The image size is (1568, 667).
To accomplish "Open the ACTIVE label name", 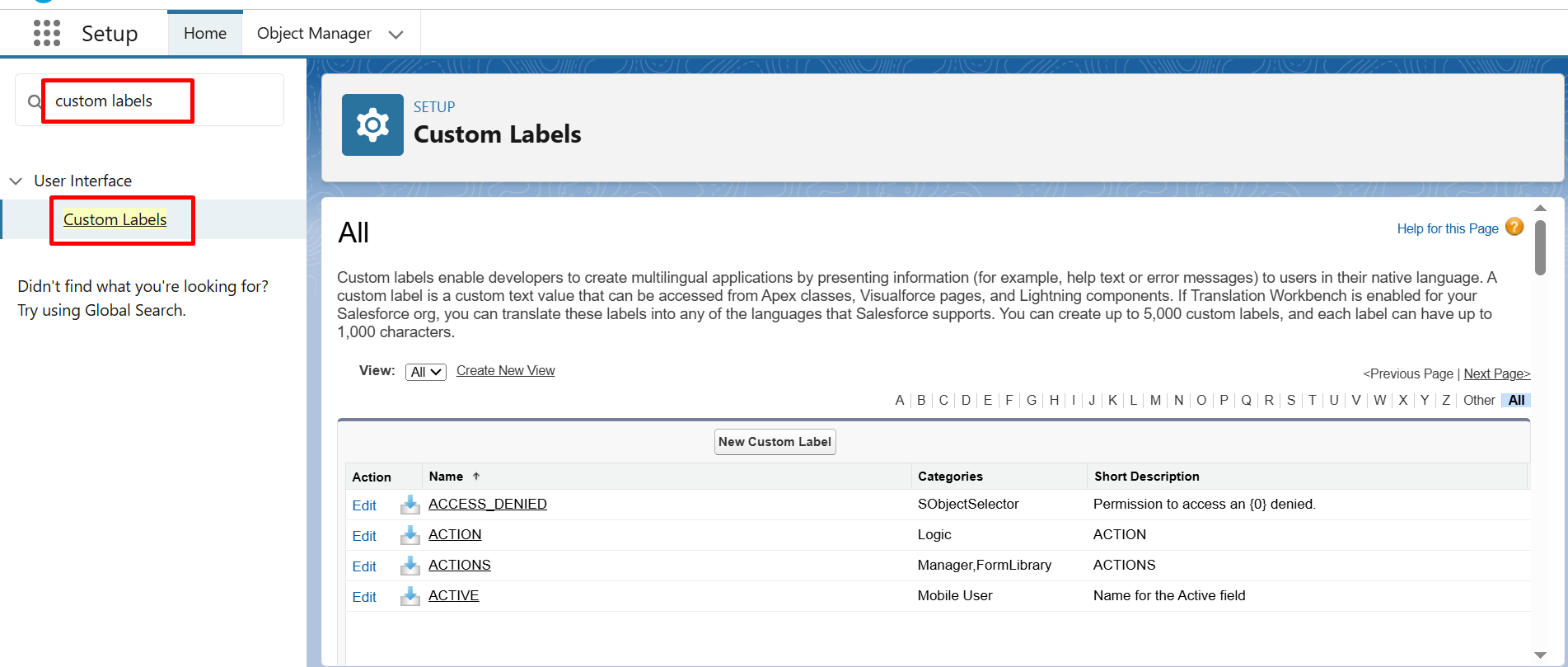I will (x=454, y=595).
